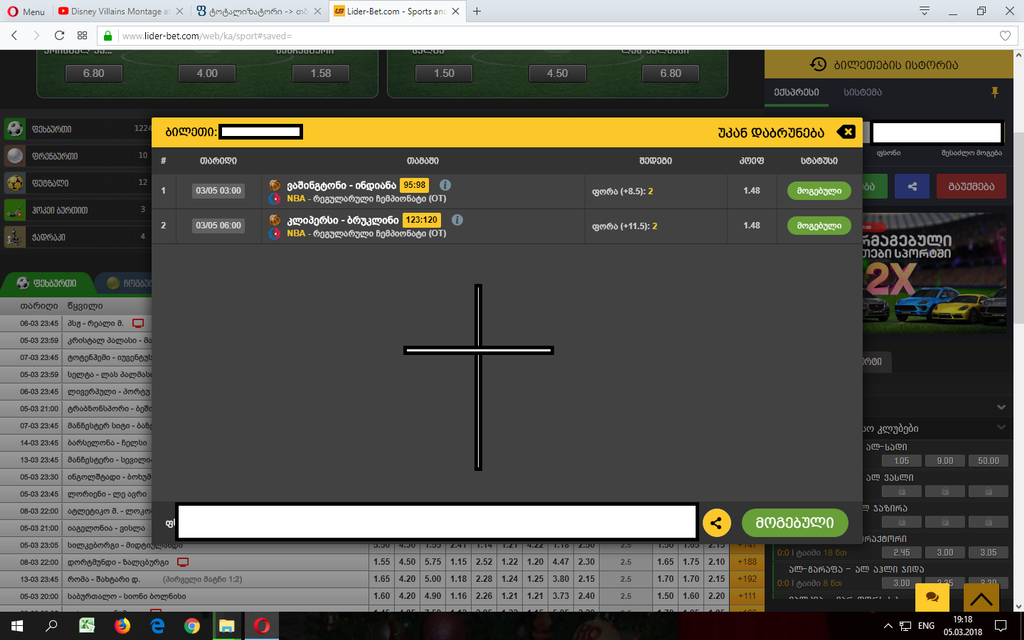Open File Explorer from taskbar
The height and width of the screenshot is (640, 1024).
click(227, 626)
